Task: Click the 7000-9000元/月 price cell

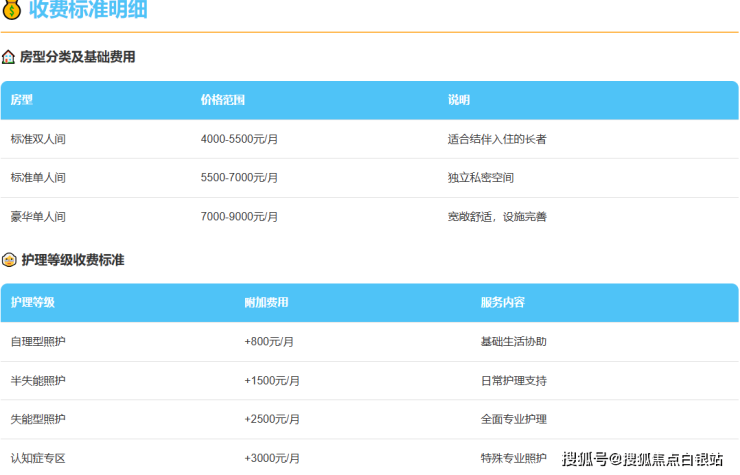Action: [x=239, y=217]
